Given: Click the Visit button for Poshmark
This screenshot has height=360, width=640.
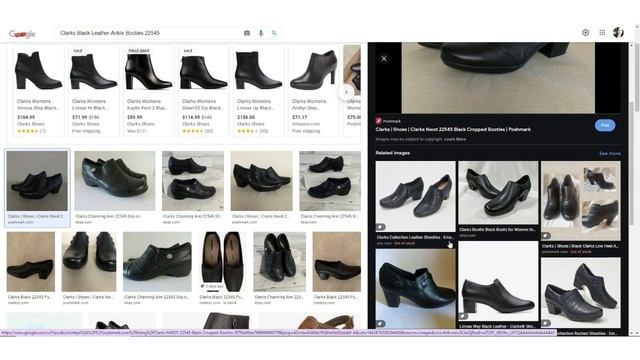Looking at the screenshot, I should 605,125.
